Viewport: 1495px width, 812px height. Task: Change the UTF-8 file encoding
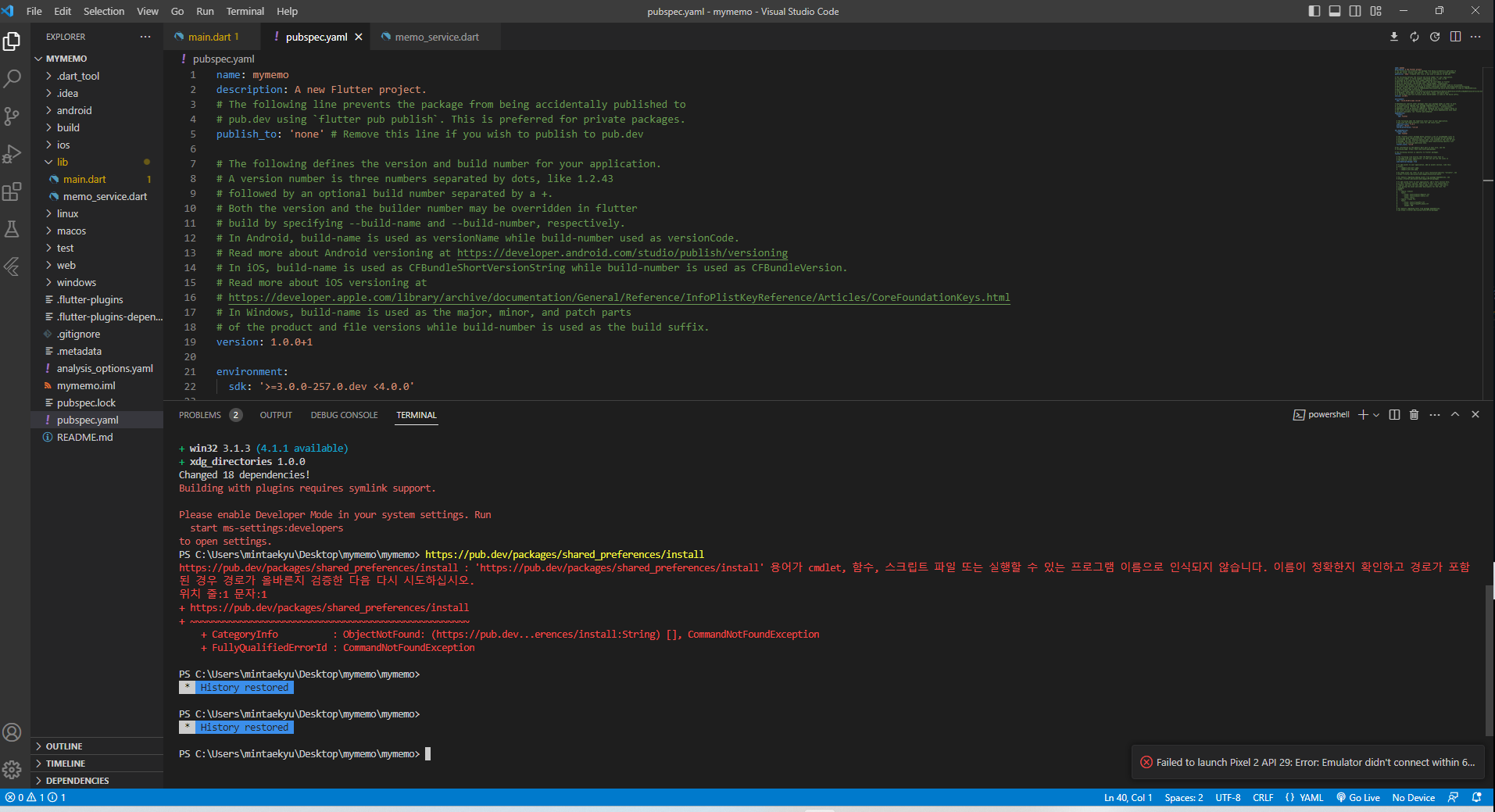tap(1228, 798)
